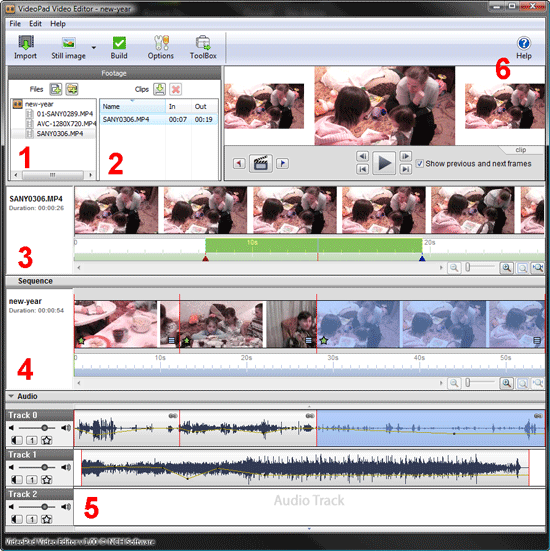Toggle the star effects button on Track 1
The height and width of the screenshot is (551, 550).
tap(46, 479)
